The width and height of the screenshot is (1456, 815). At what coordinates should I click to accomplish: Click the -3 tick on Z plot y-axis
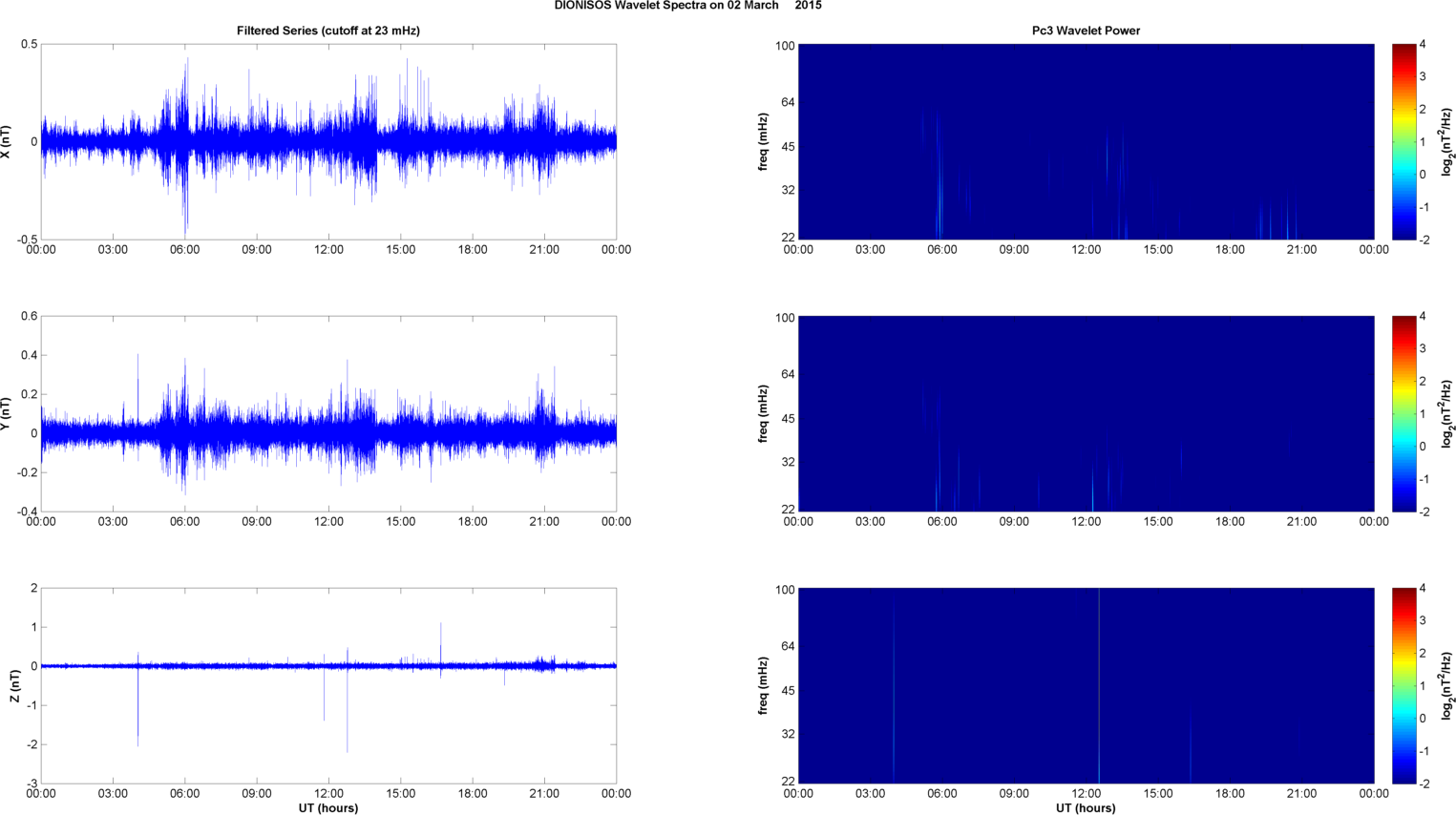click(x=32, y=784)
